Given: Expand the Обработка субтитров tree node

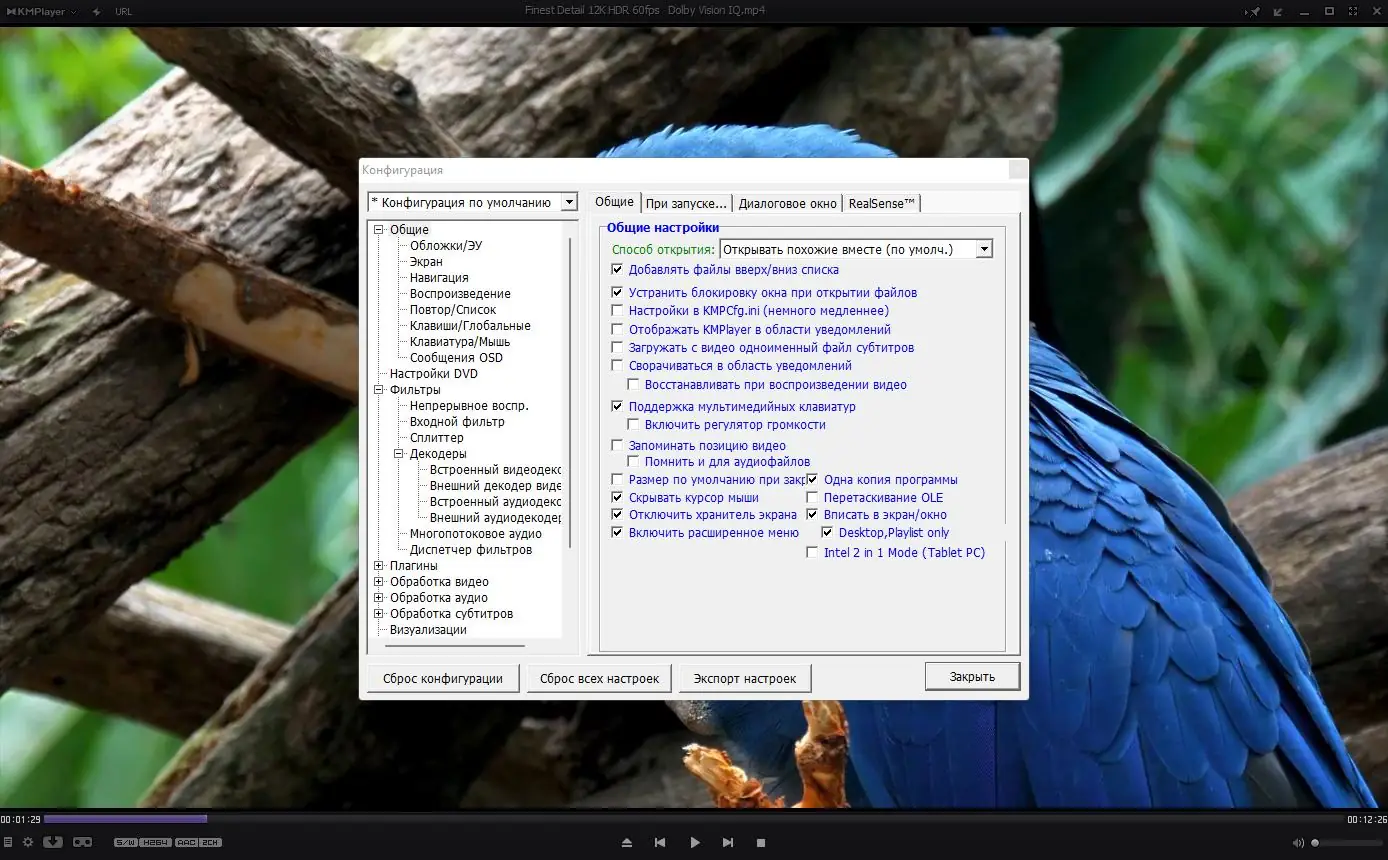Looking at the screenshot, I should click(x=379, y=614).
